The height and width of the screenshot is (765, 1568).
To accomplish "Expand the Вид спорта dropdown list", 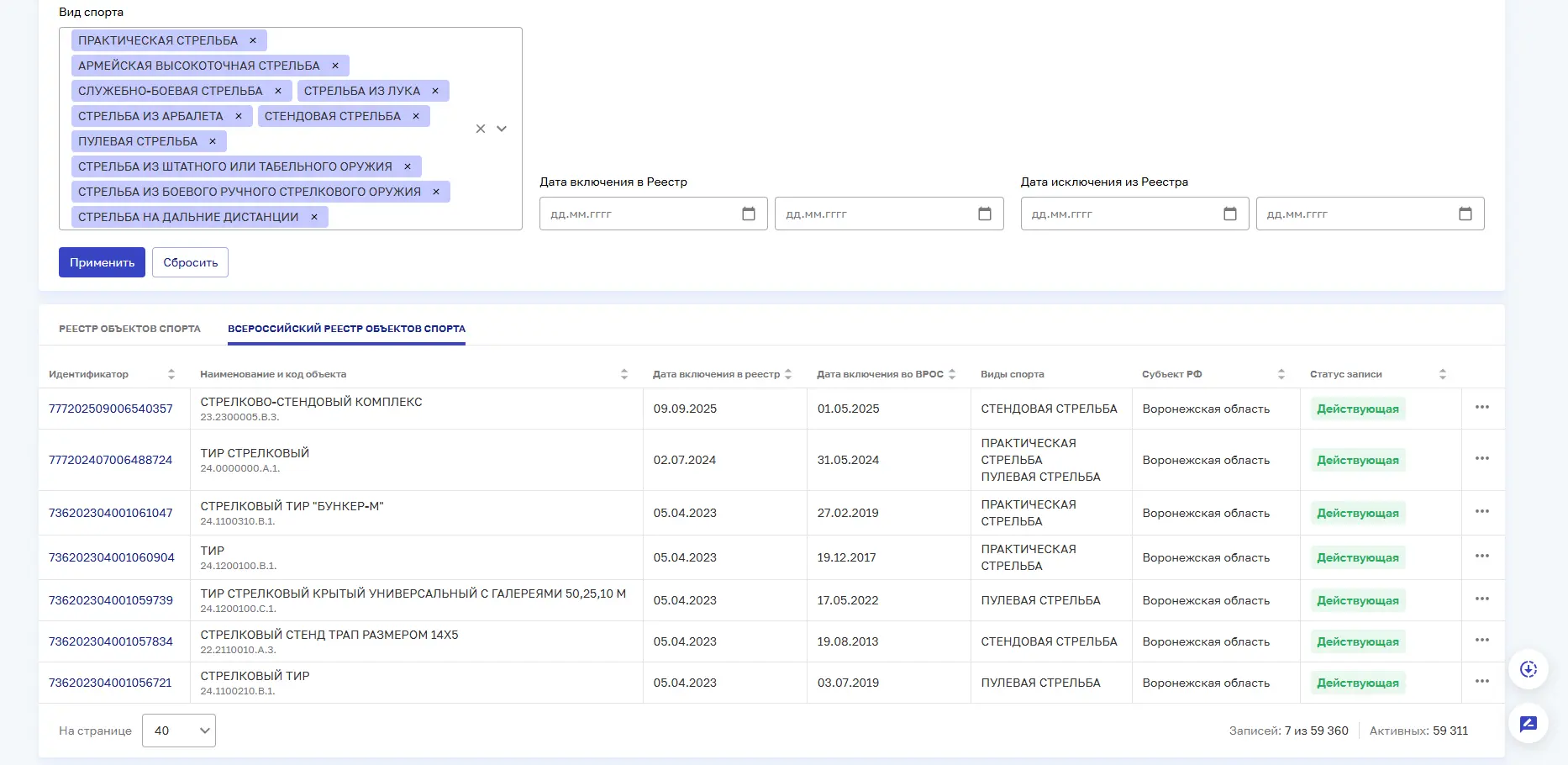I will point(502,129).
